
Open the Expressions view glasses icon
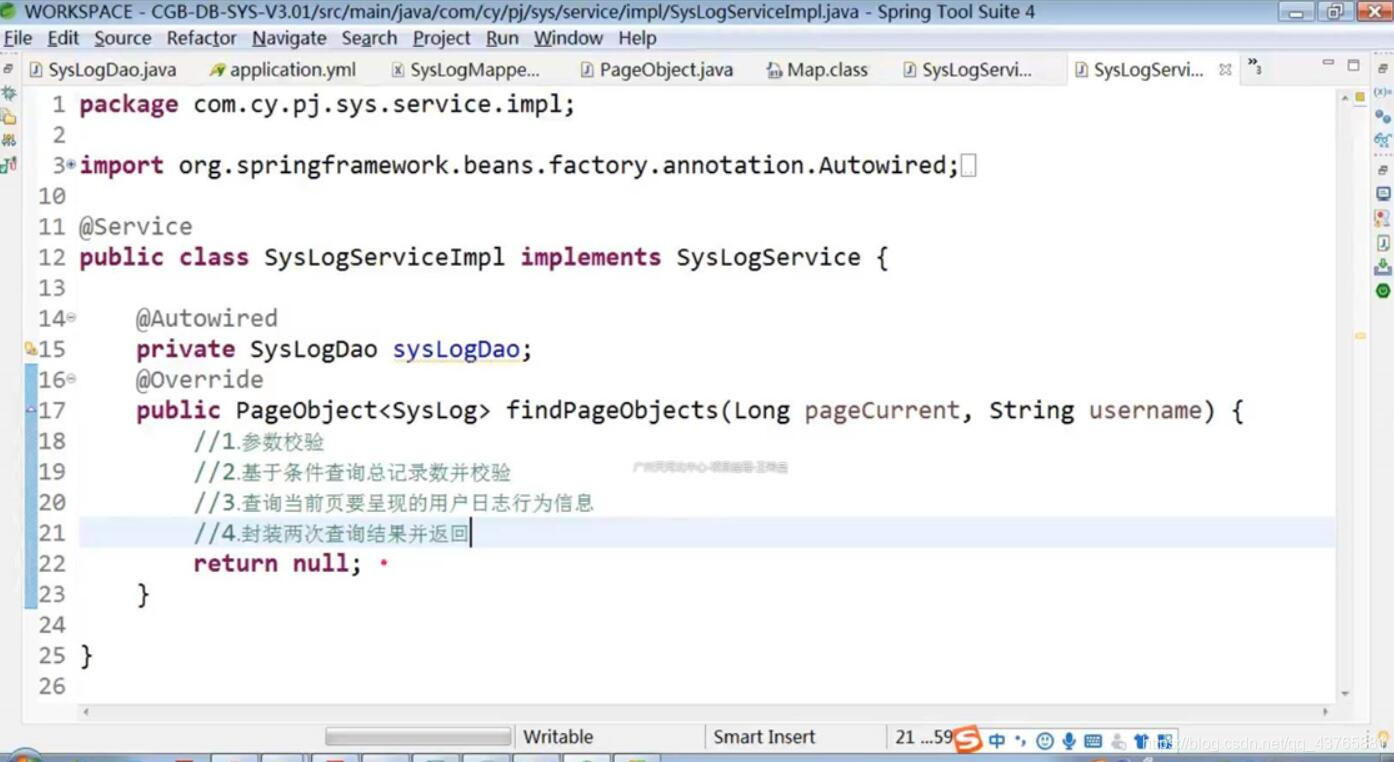(x=1383, y=140)
